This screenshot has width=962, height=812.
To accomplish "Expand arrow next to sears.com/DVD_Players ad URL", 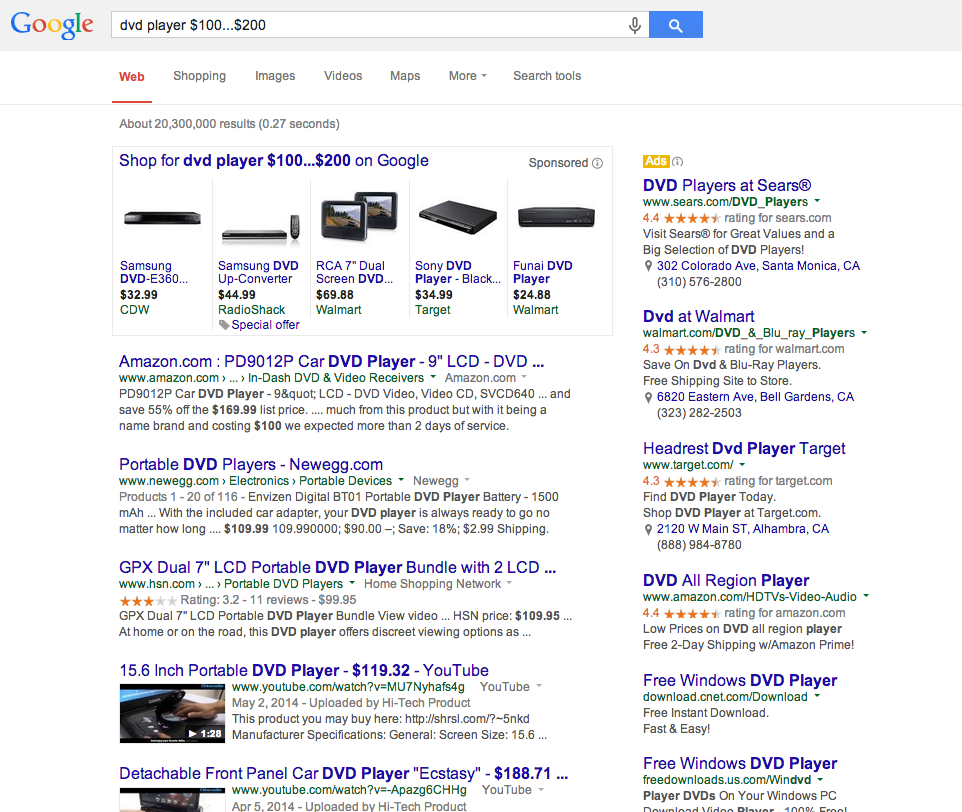I will point(817,201).
